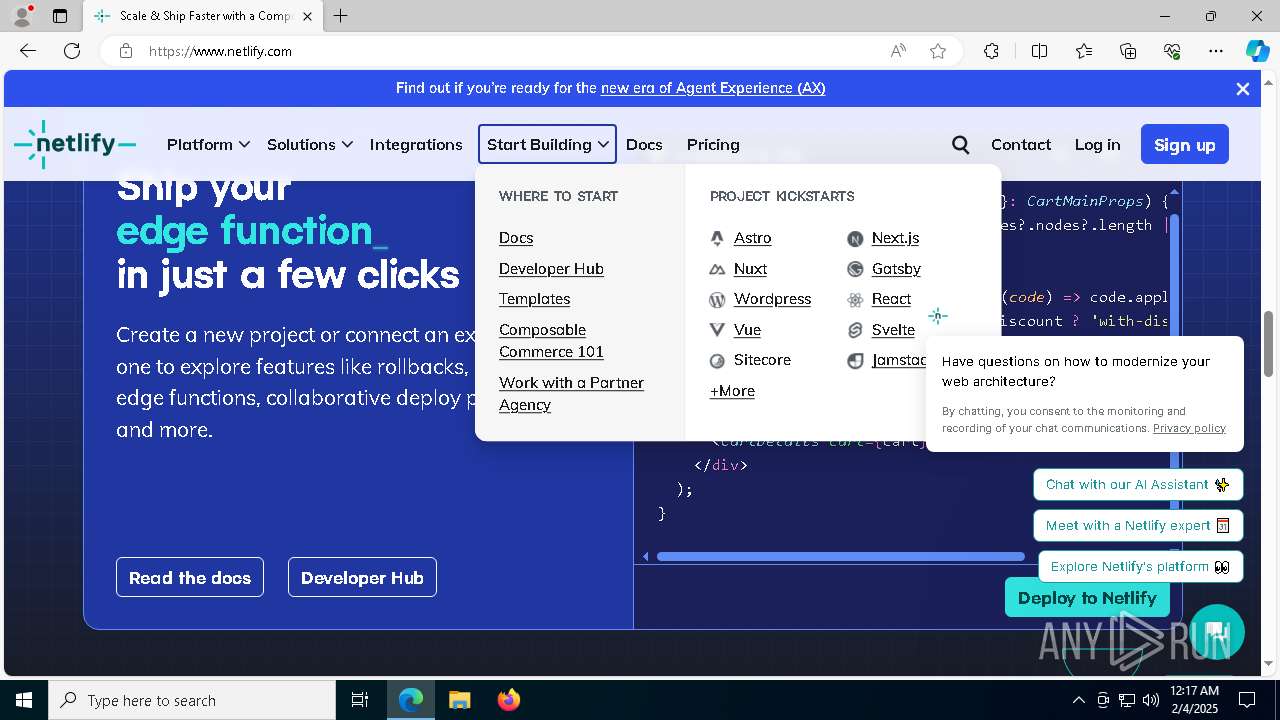Click the Jamstack logo icon
Image resolution: width=1280 pixels, height=720 pixels.
coord(855,360)
